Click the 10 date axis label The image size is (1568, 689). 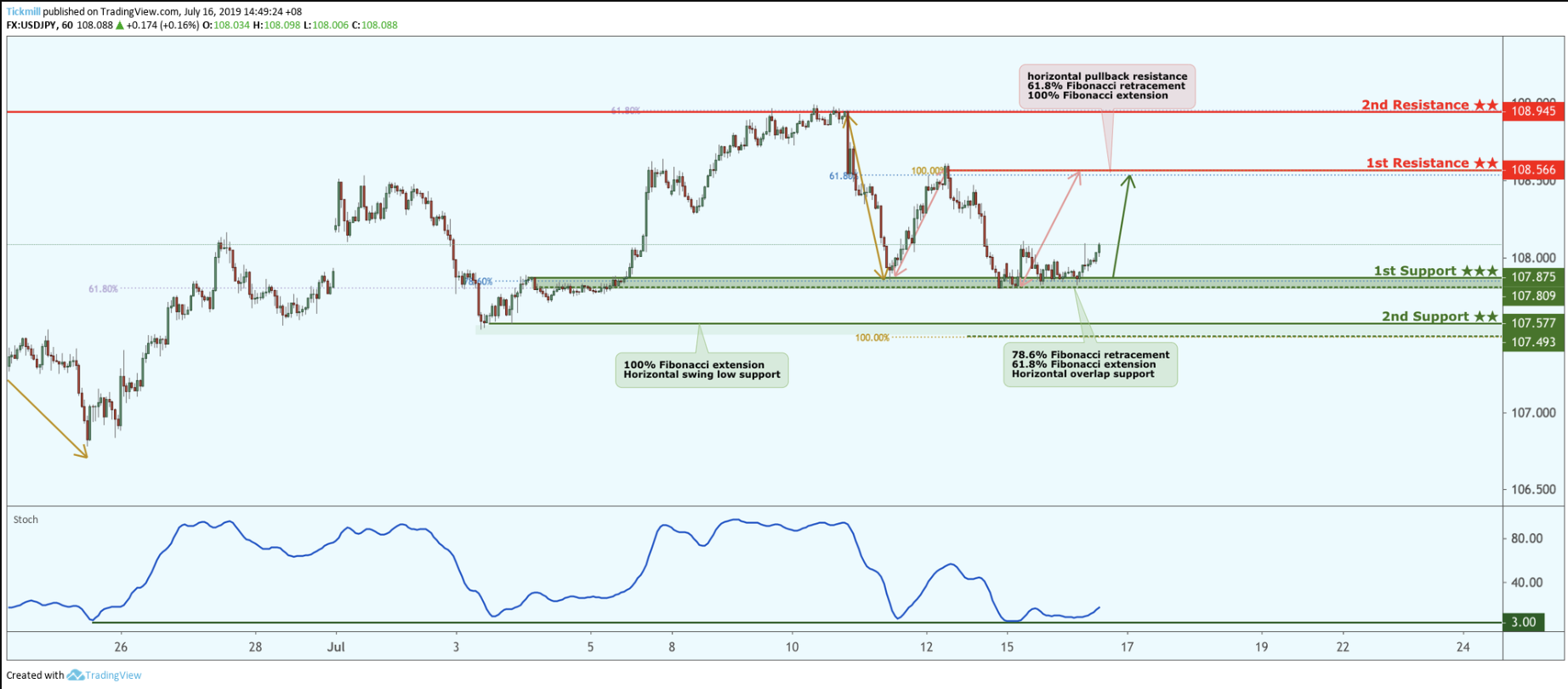[793, 647]
